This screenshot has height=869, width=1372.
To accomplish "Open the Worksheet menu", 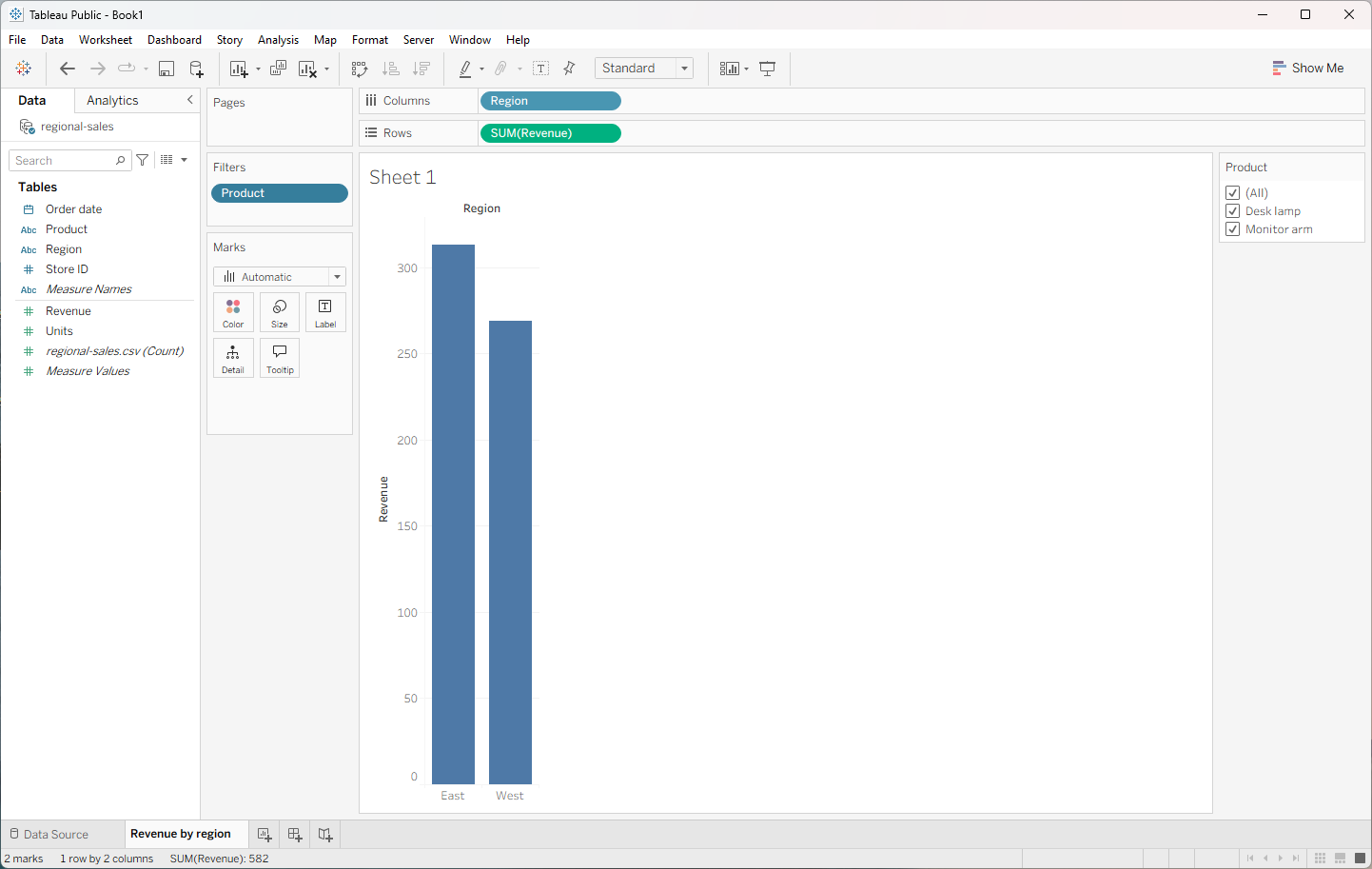I will click(106, 40).
